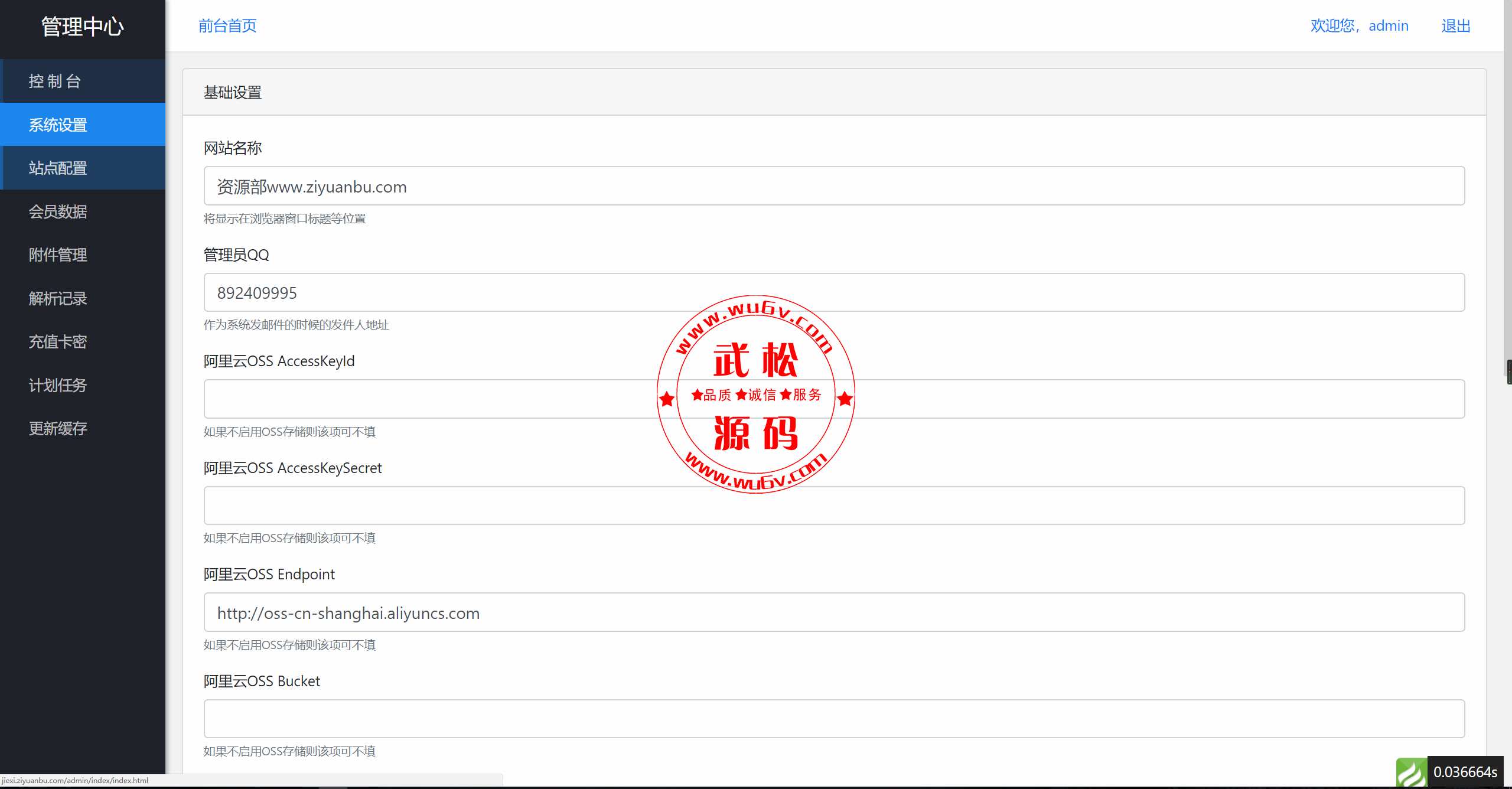
Task: Click the 阿里云OSS AccessKeyId label
Action: [x=279, y=361]
